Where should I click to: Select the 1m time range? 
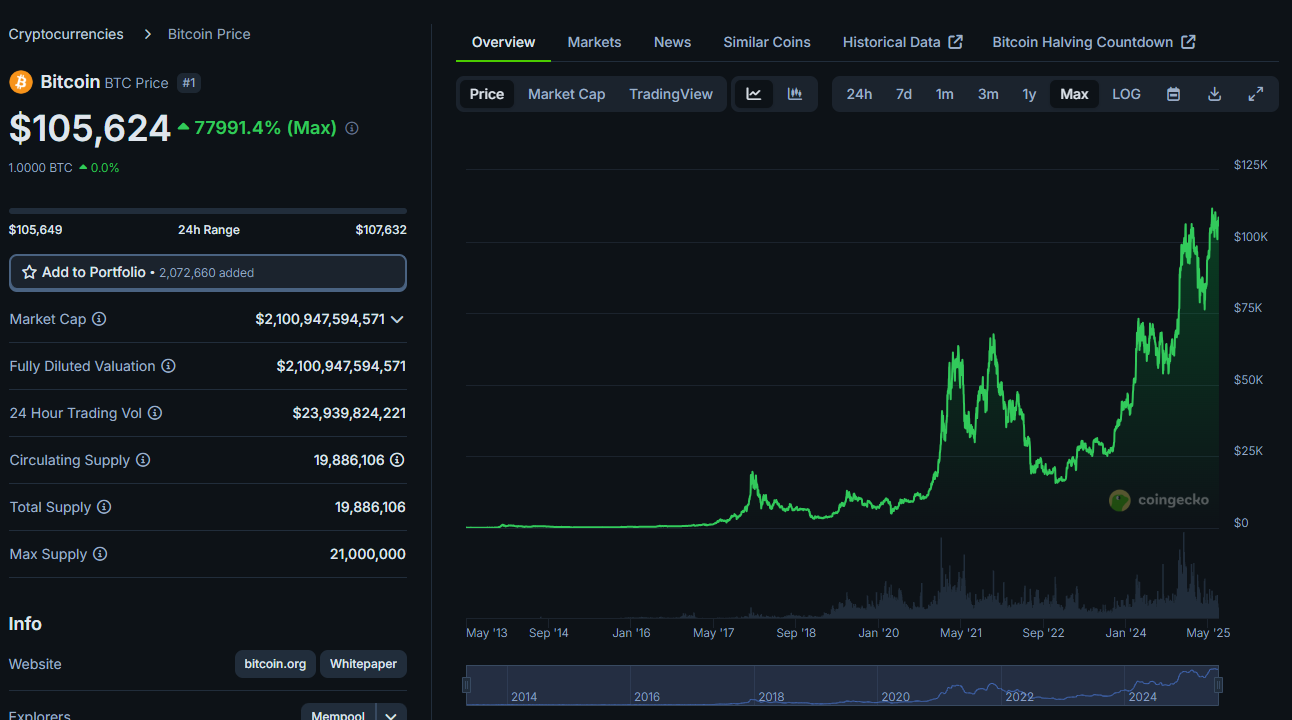pos(945,94)
